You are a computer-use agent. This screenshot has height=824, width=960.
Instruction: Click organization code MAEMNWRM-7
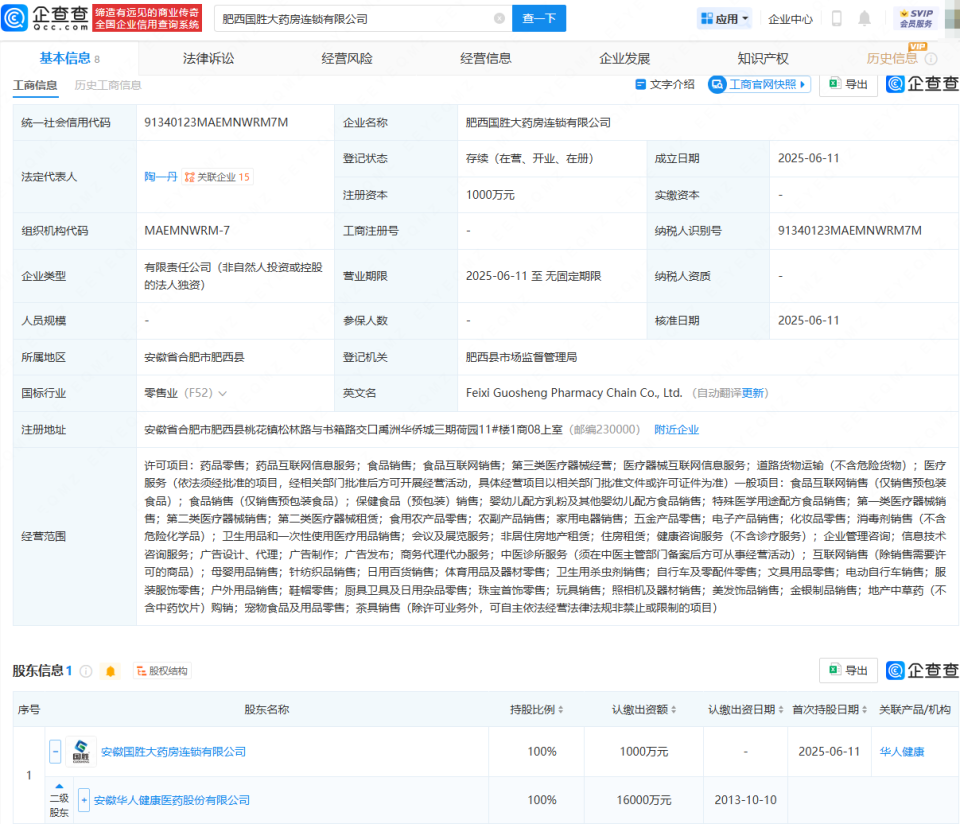[187, 231]
